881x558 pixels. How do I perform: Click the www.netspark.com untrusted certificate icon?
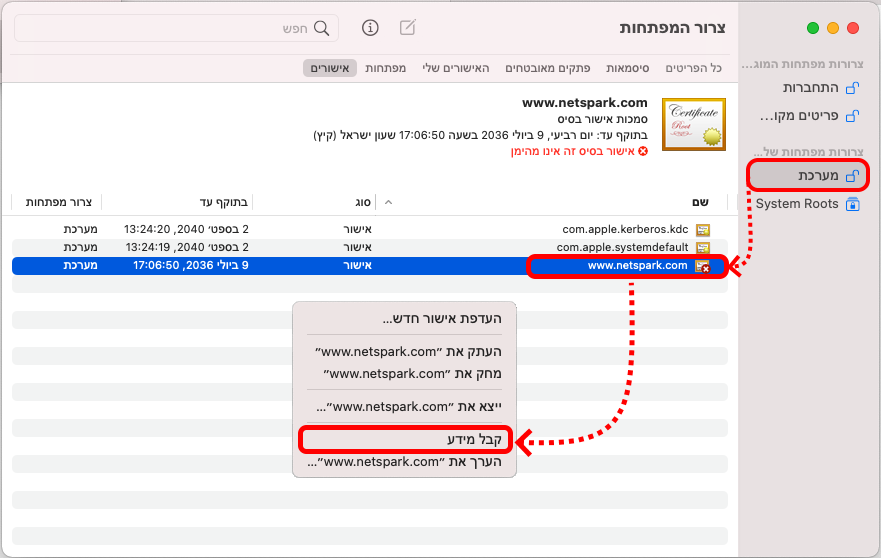point(702,266)
